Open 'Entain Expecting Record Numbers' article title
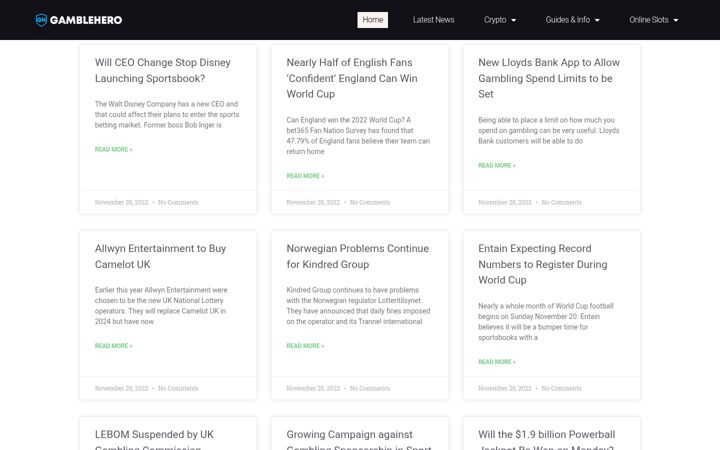The image size is (720, 450). (543, 264)
